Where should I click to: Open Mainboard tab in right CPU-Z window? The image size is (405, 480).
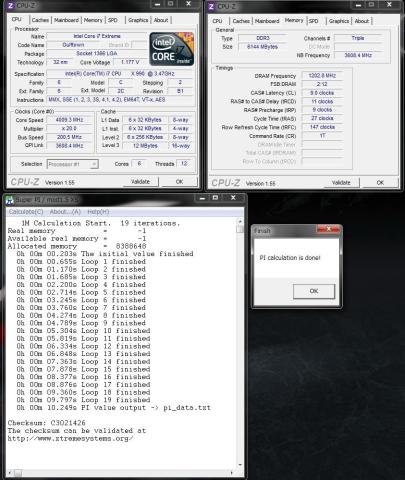tap(267, 21)
